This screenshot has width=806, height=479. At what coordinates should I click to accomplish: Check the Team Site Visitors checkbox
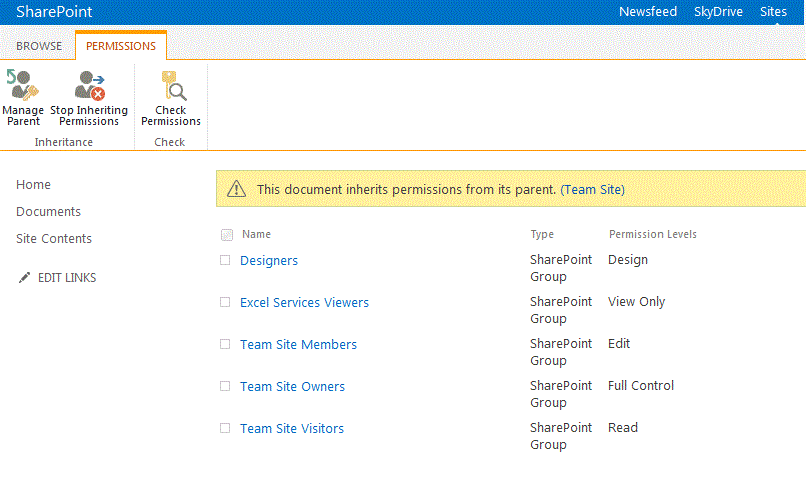[225, 428]
